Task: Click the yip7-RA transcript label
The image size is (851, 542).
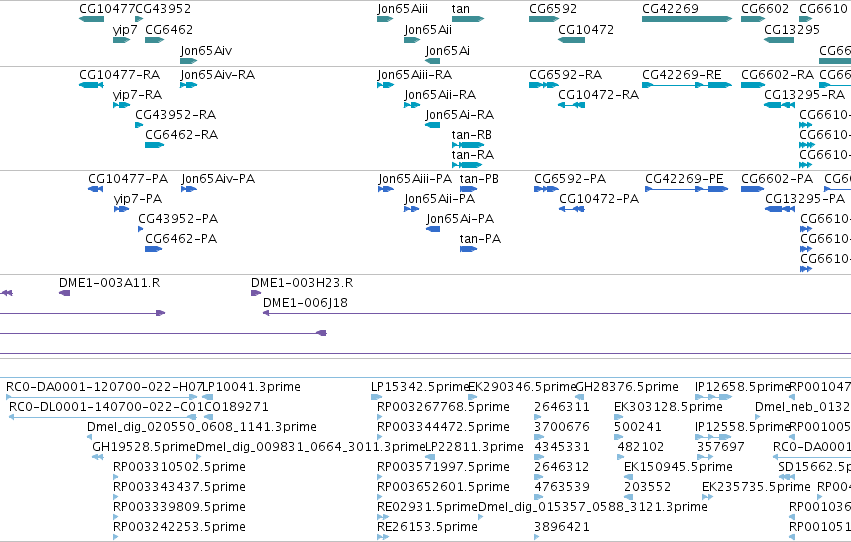Action: pyautogui.click(x=137, y=95)
